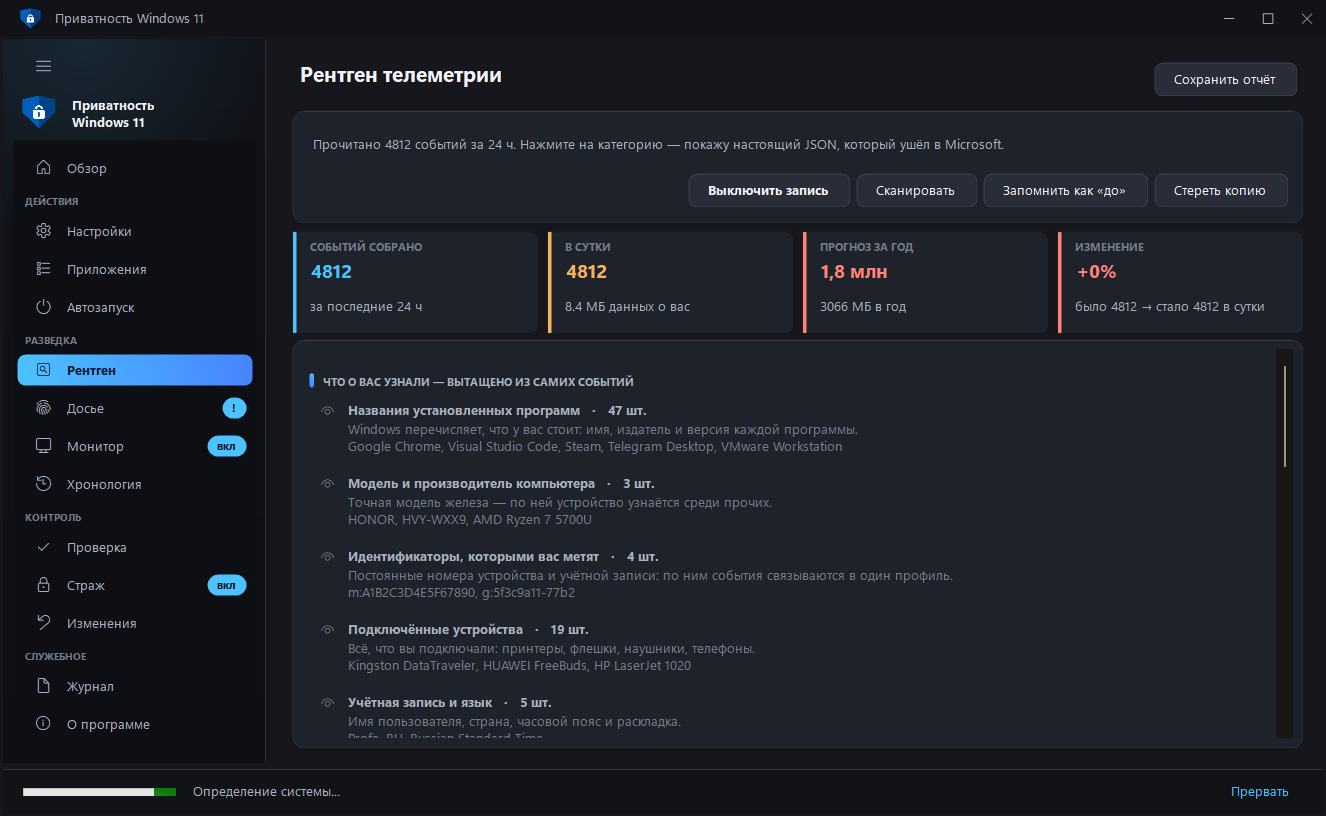
Task: Click the Сохранить отчёт button
Action: pyautogui.click(x=1225, y=79)
